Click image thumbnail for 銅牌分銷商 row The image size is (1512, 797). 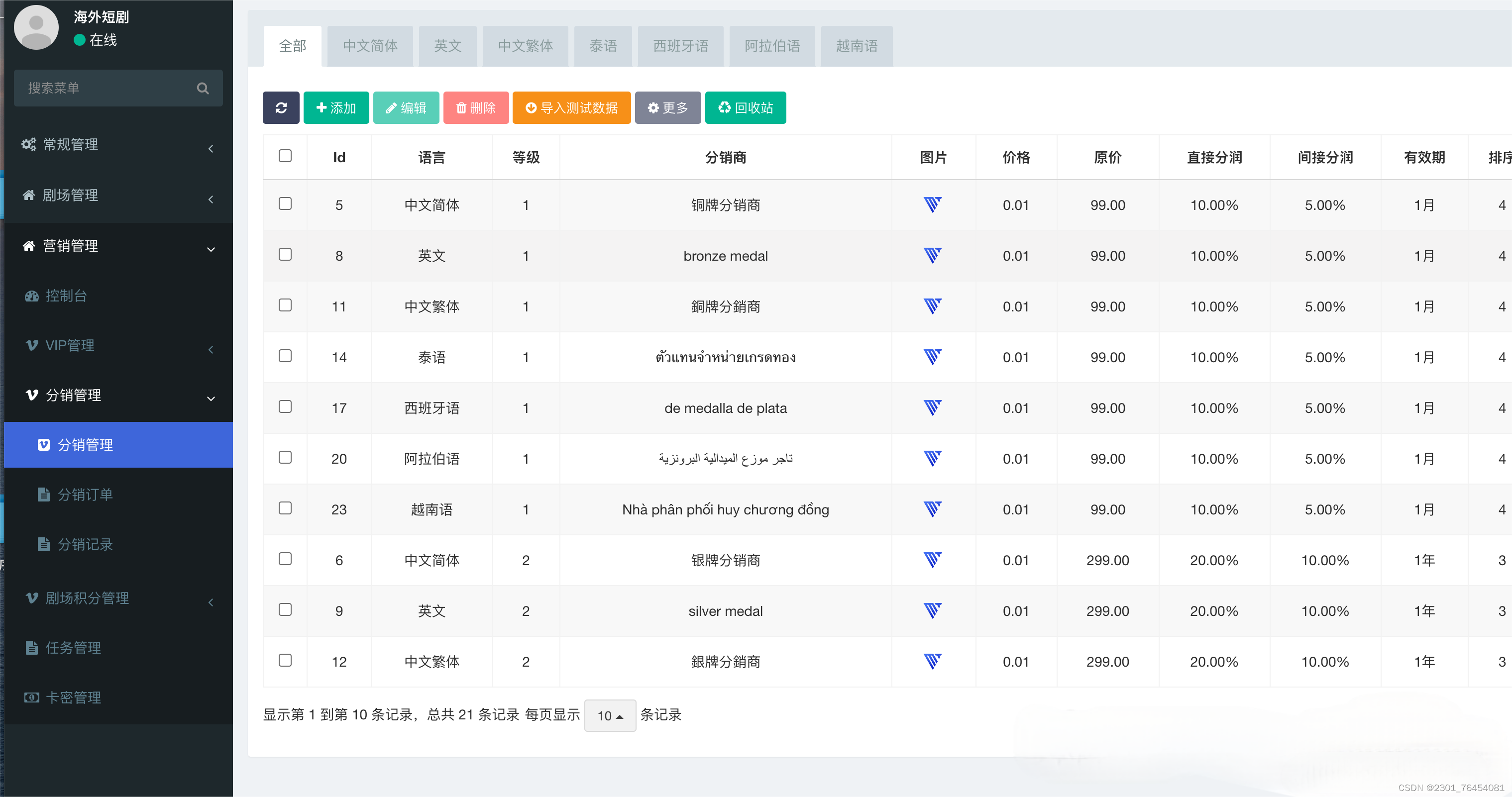coord(933,306)
